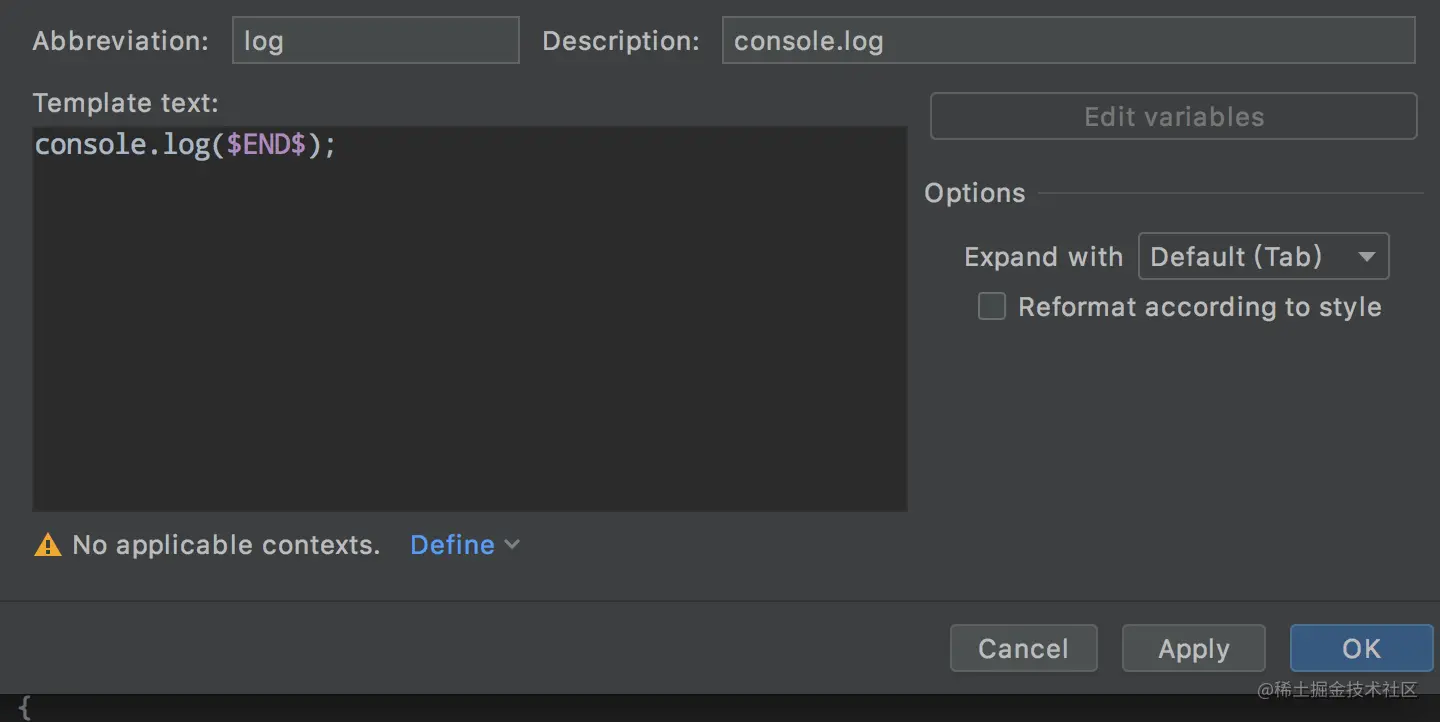
Task: Click the Define contexts link
Action: [x=452, y=545]
